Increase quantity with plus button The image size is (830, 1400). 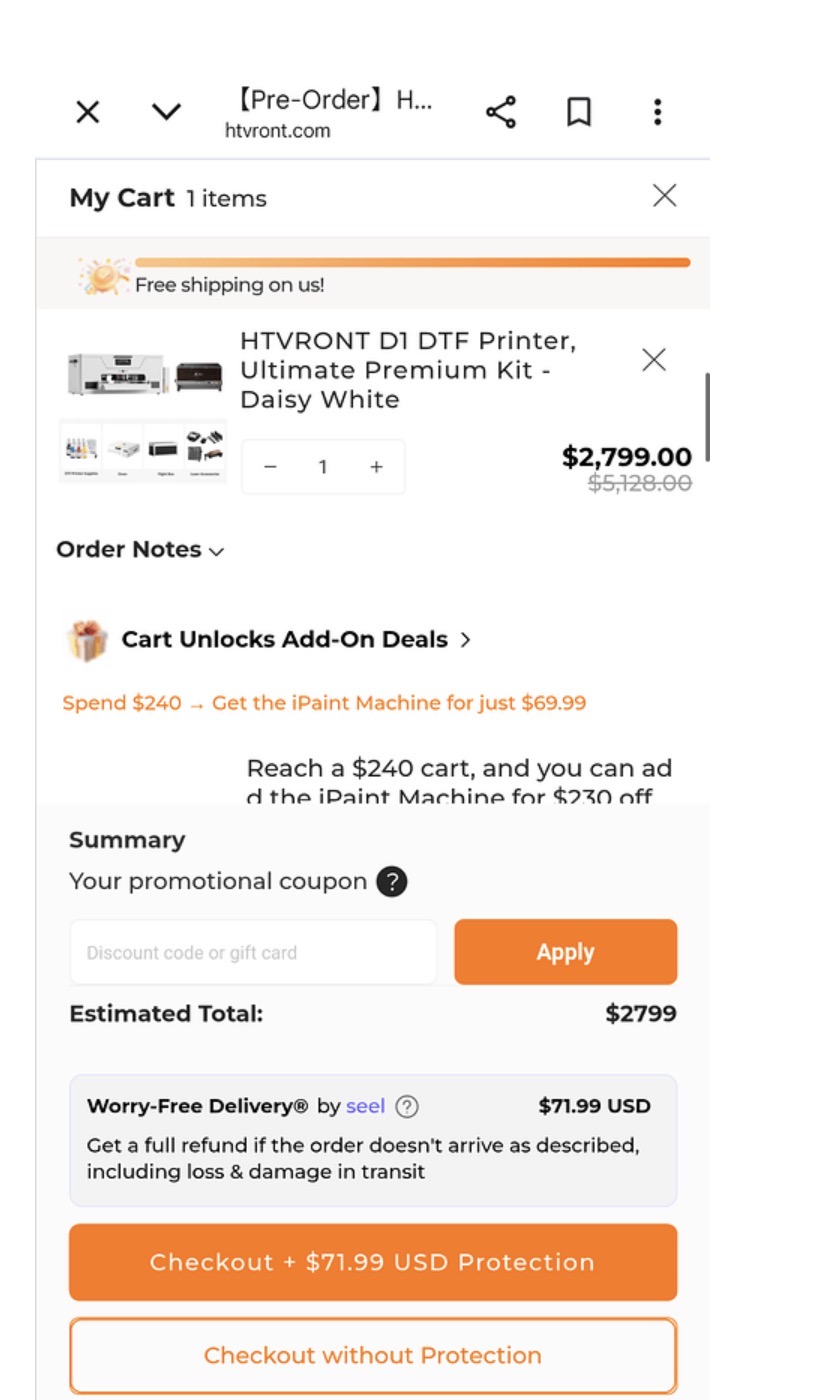coord(376,467)
